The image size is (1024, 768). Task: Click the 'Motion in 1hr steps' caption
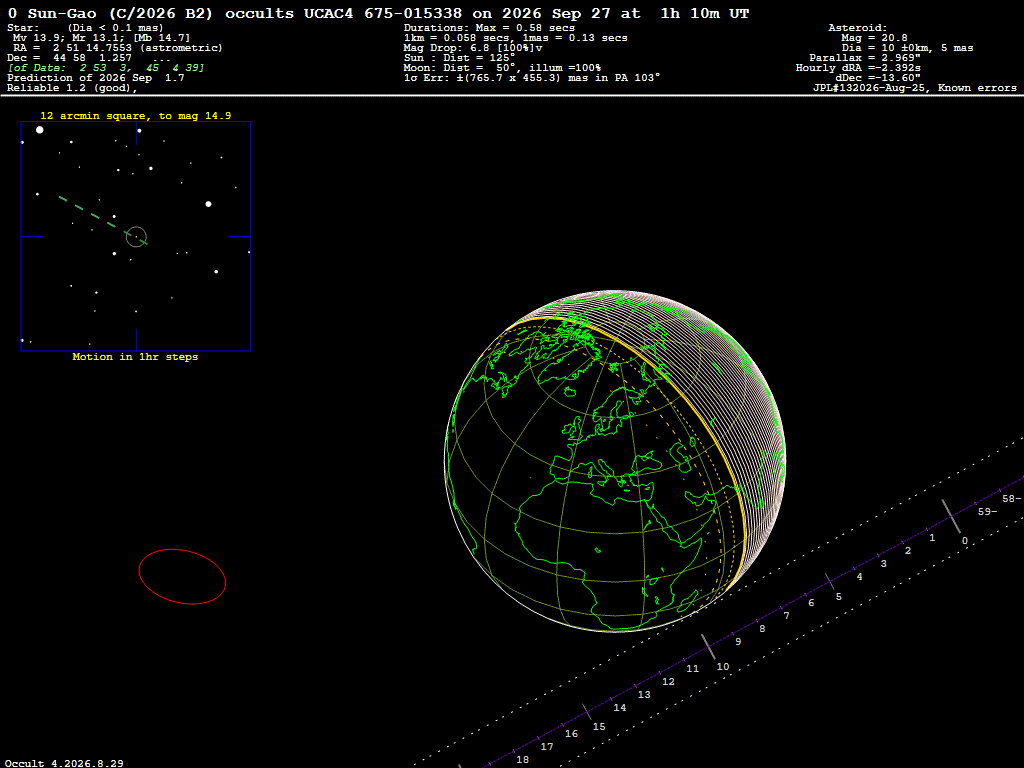[x=135, y=357]
